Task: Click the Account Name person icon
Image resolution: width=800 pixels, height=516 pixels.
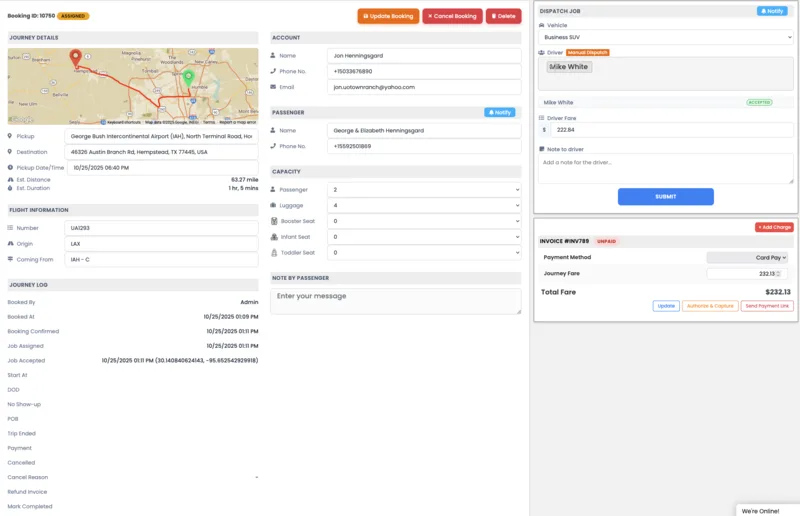Action: pyautogui.click(x=273, y=55)
